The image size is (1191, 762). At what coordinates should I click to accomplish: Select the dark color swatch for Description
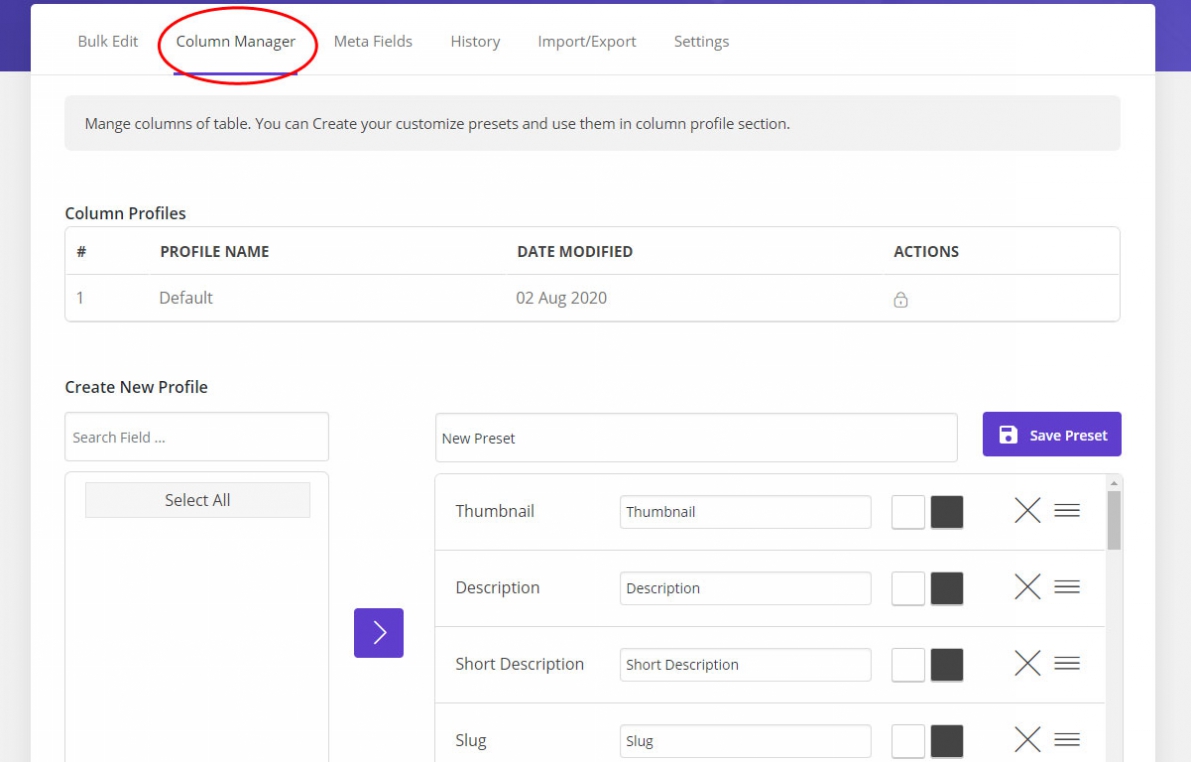(945, 587)
